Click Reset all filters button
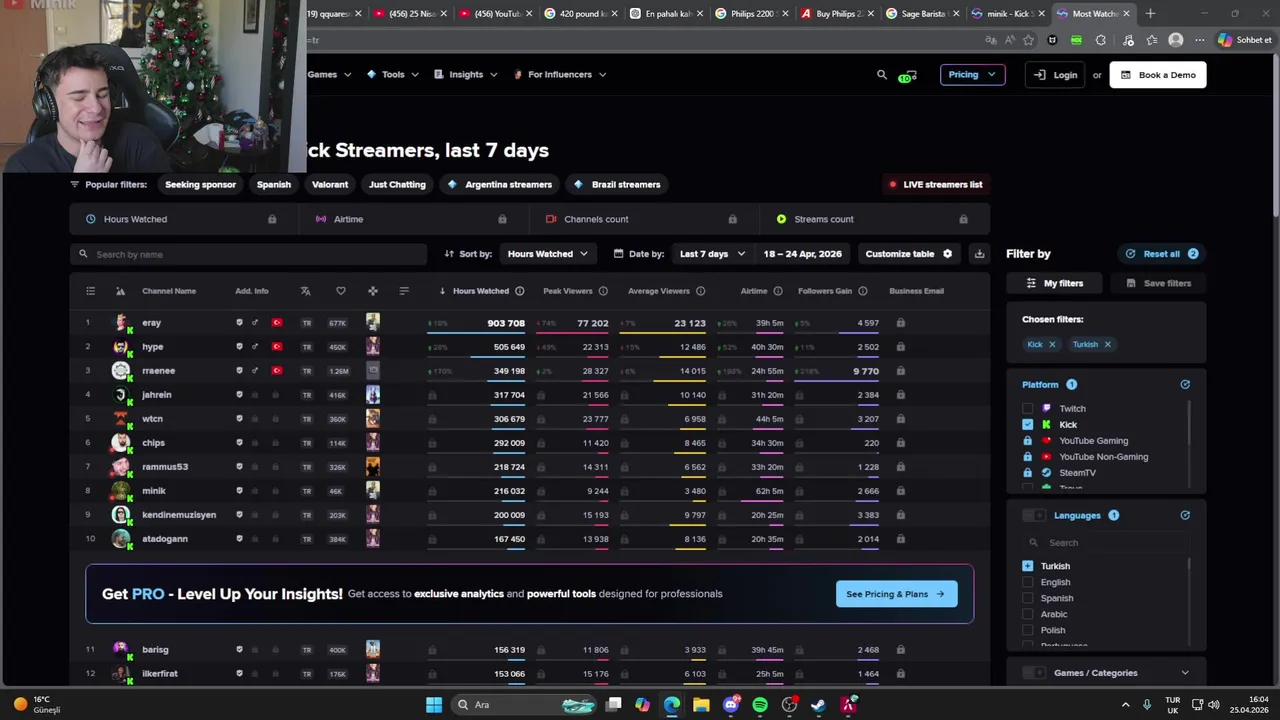Screen dimensions: 1280x720 pos(1162,254)
